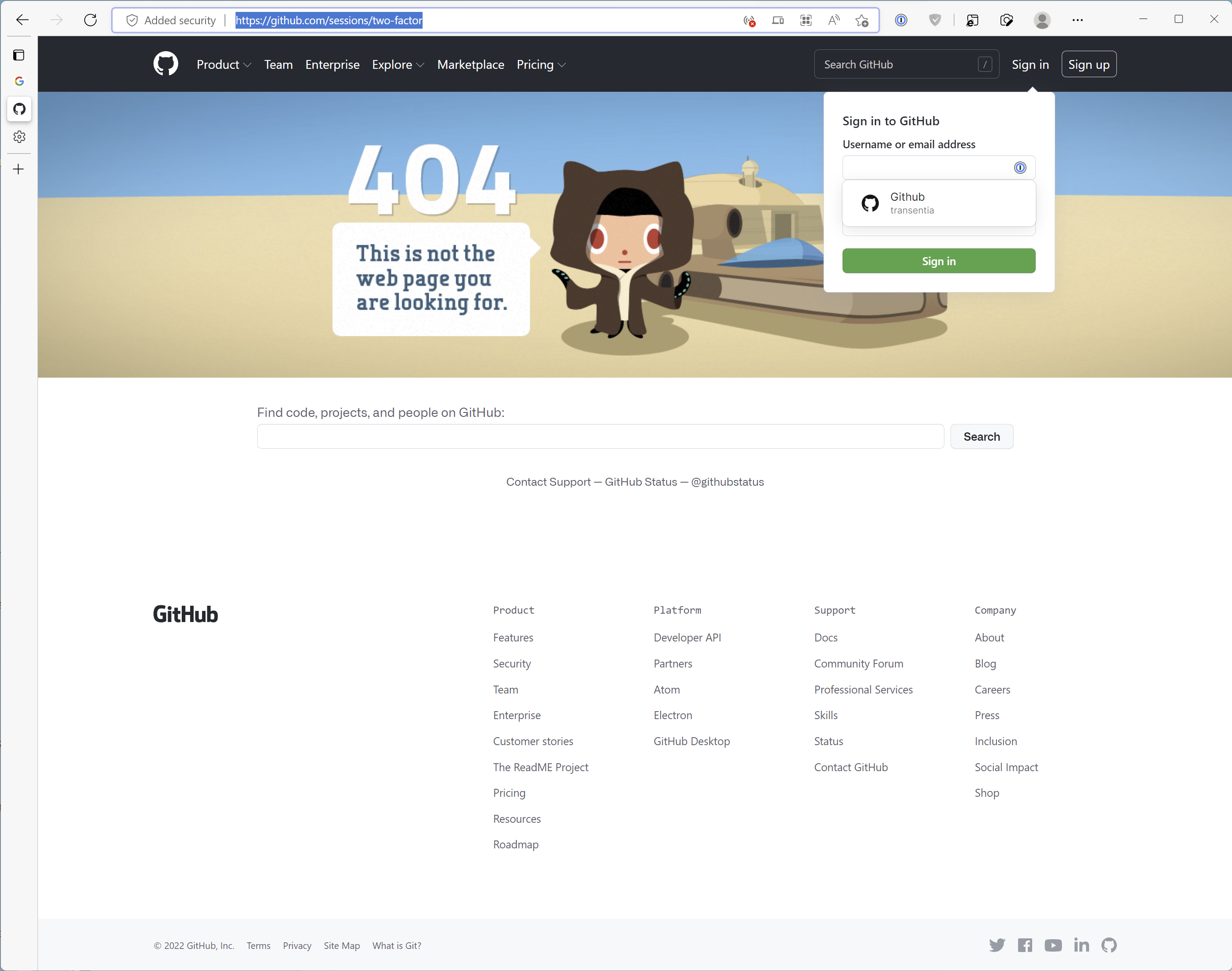Expand the Product dropdown menu
This screenshot has height=971, width=1232.
(x=223, y=65)
